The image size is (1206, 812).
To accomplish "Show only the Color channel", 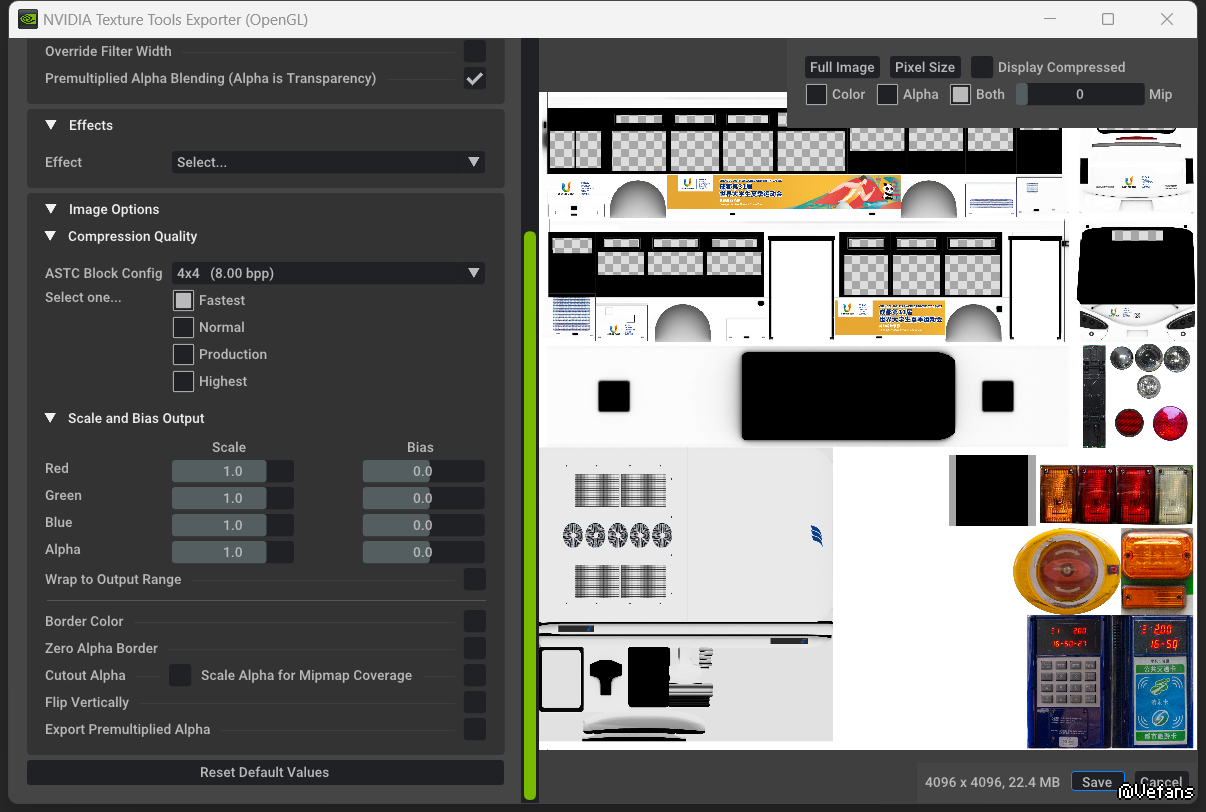I will pos(817,94).
